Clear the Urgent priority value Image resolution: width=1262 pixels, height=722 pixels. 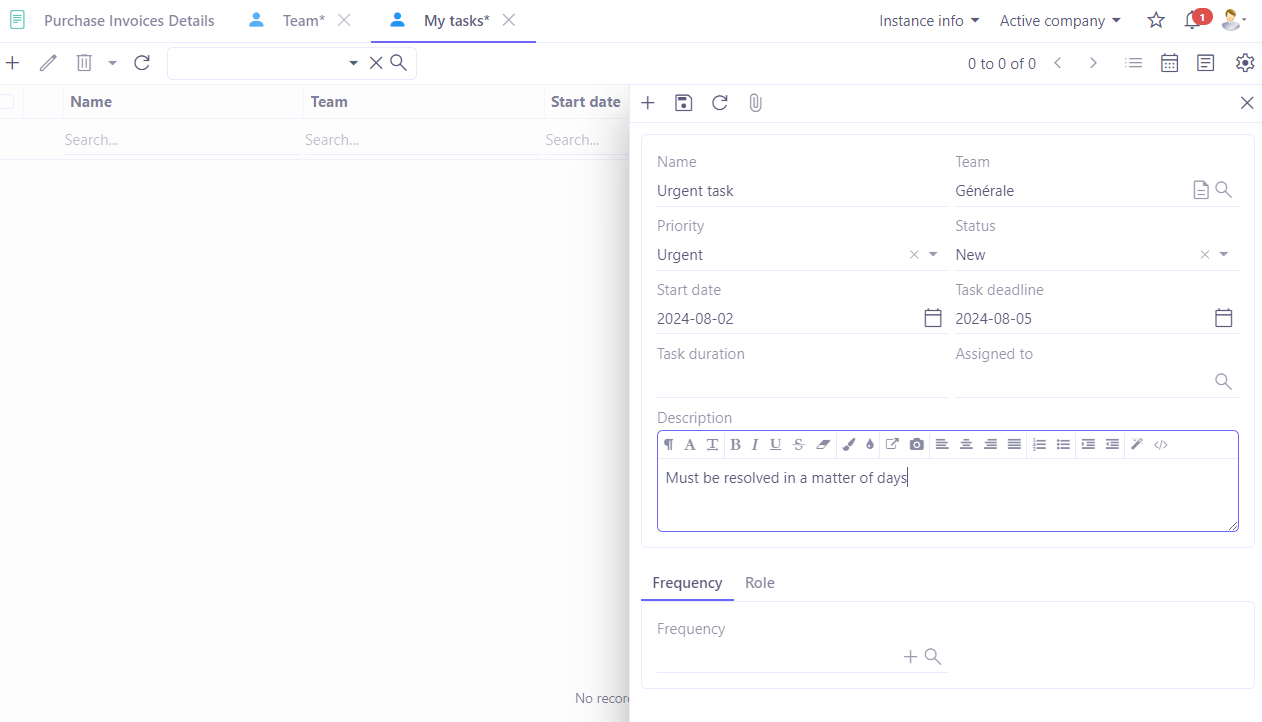pos(913,254)
